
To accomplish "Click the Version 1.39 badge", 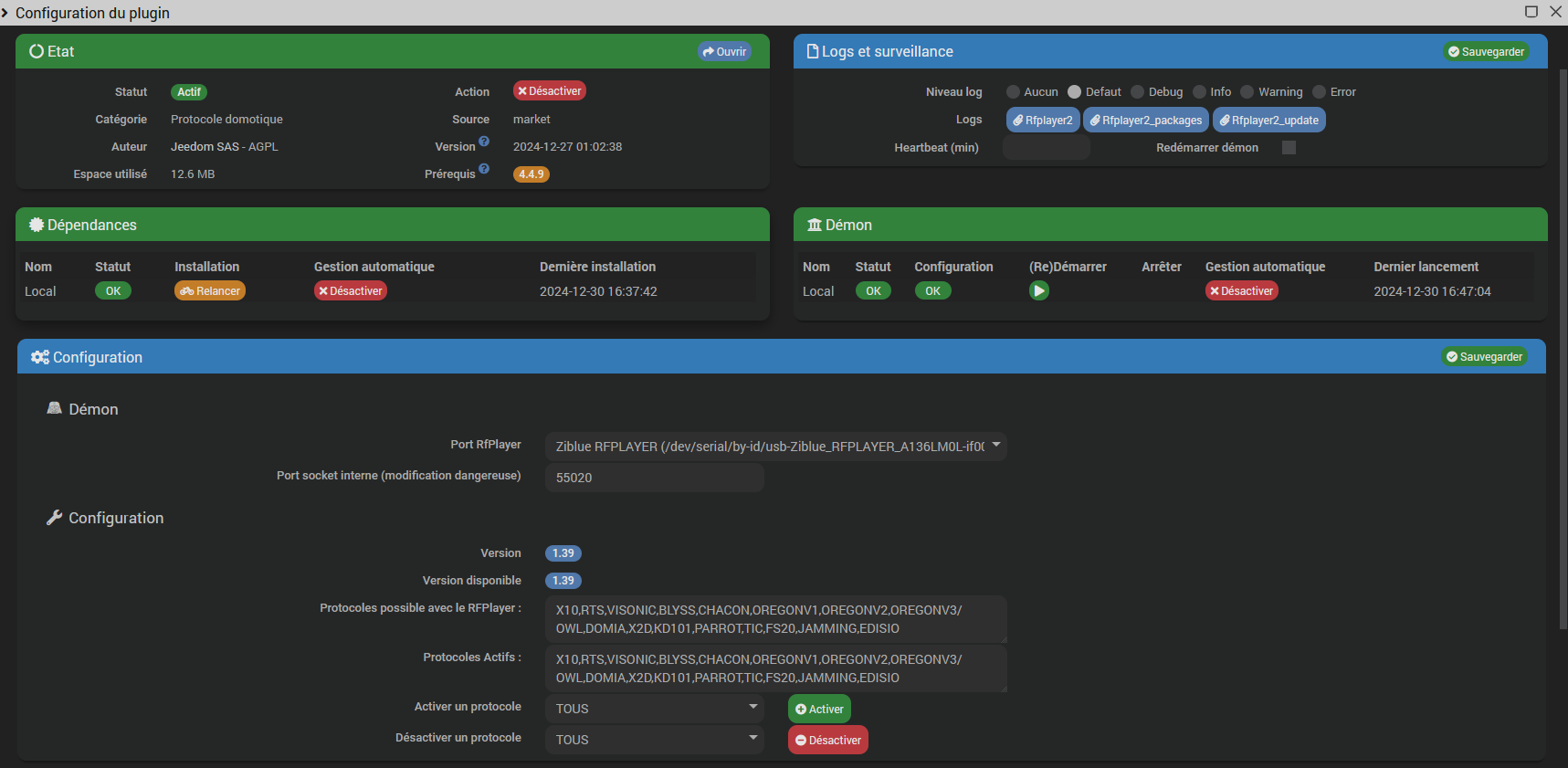I will coord(563,552).
